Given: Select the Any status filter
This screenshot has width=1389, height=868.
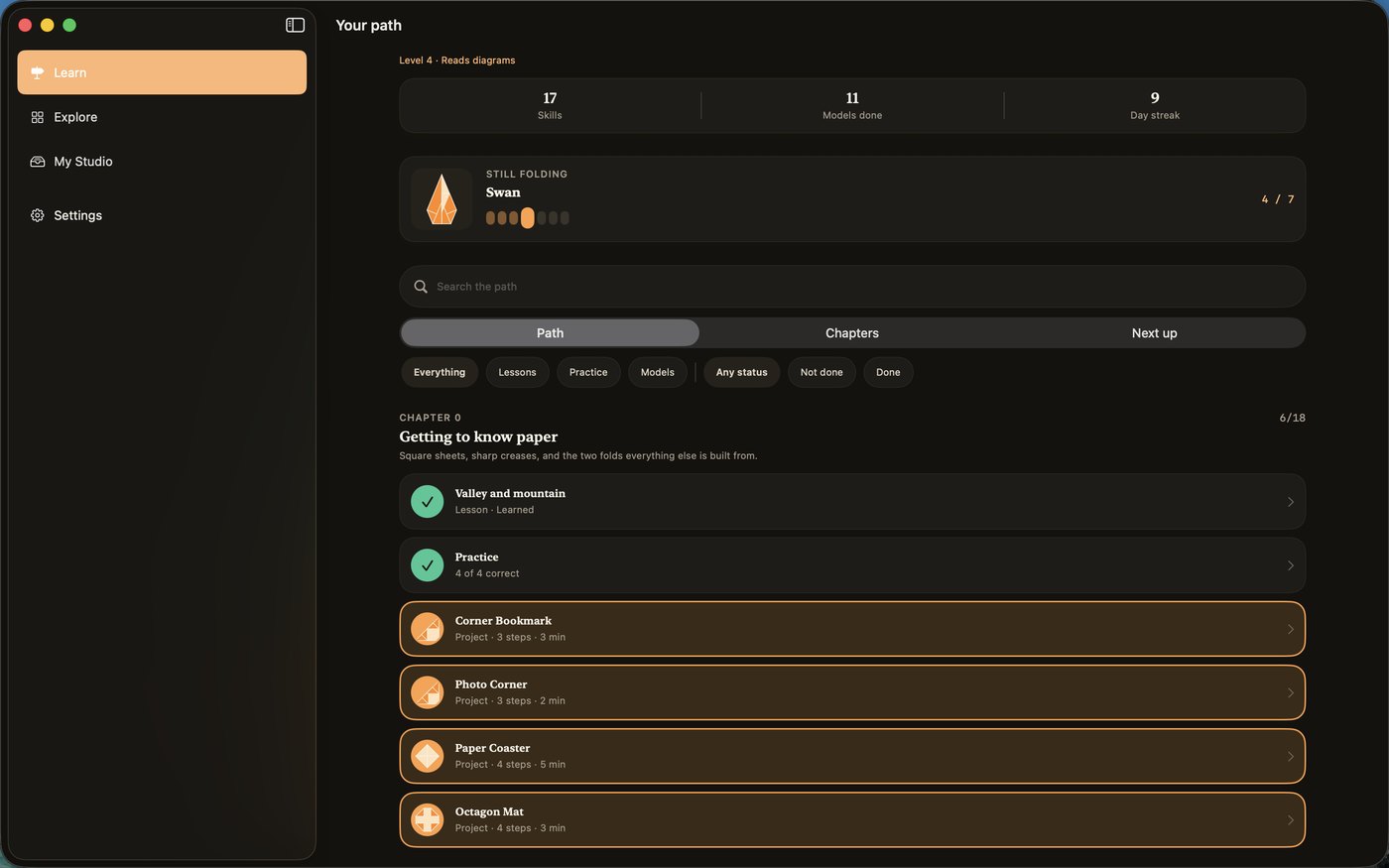Looking at the screenshot, I should [x=742, y=372].
